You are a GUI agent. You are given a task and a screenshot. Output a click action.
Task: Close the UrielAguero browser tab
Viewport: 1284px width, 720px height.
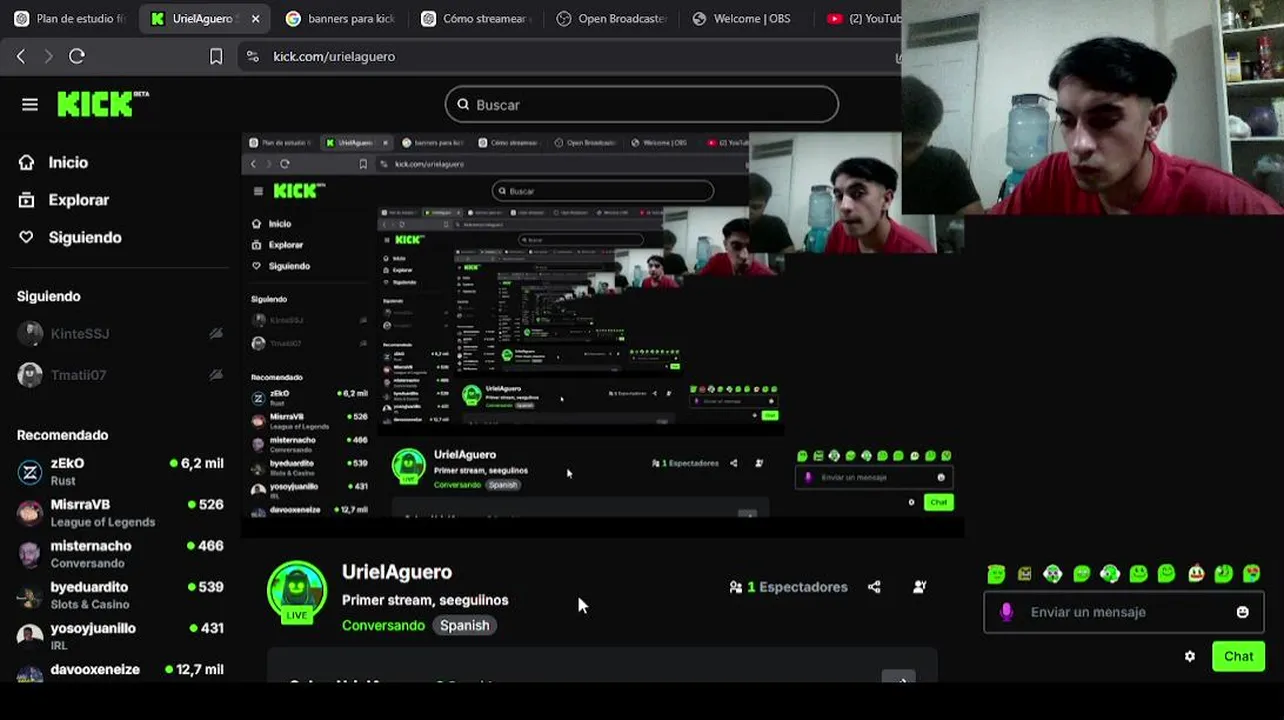tap(255, 18)
